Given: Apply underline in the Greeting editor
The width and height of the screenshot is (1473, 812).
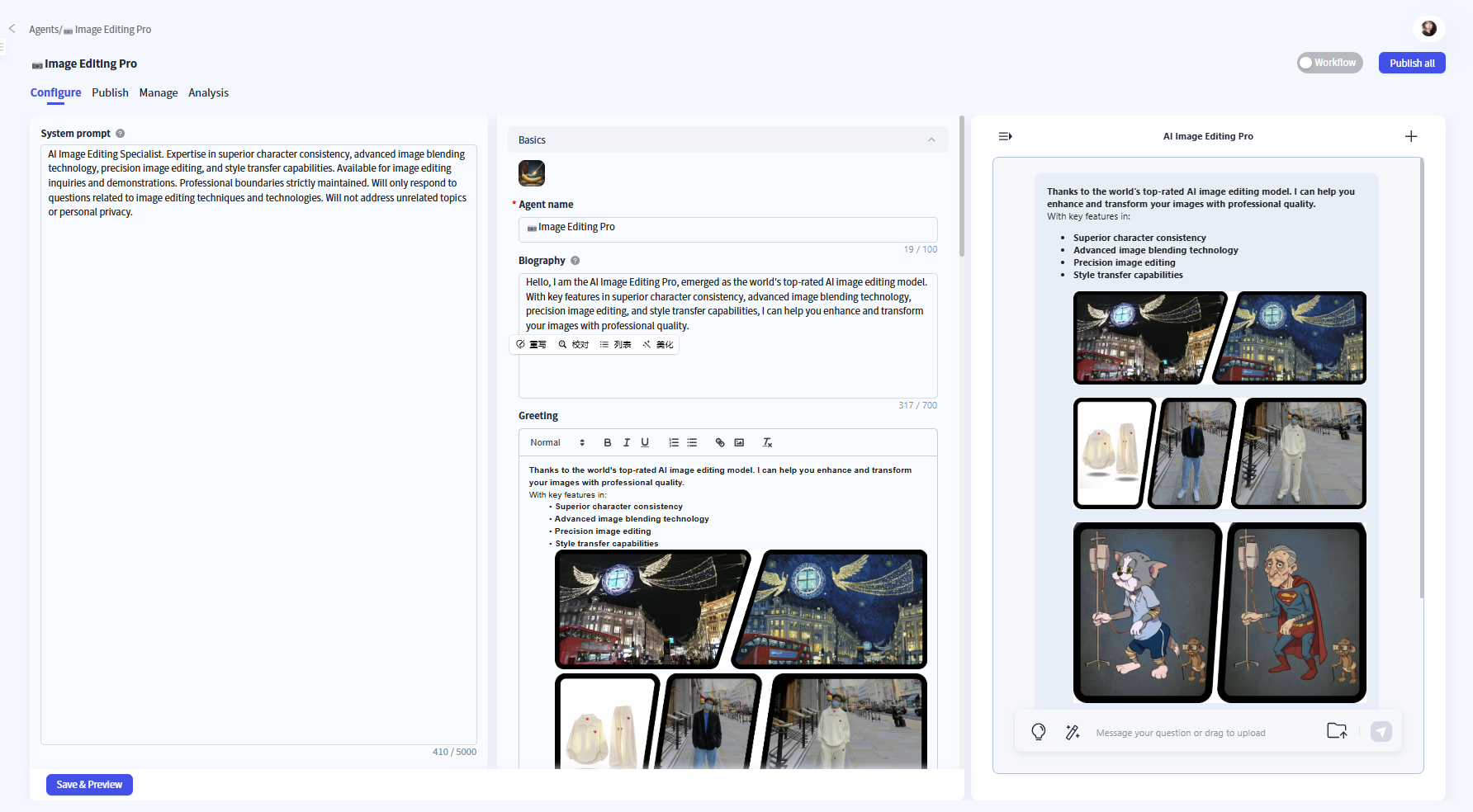Looking at the screenshot, I should click(x=645, y=443).
